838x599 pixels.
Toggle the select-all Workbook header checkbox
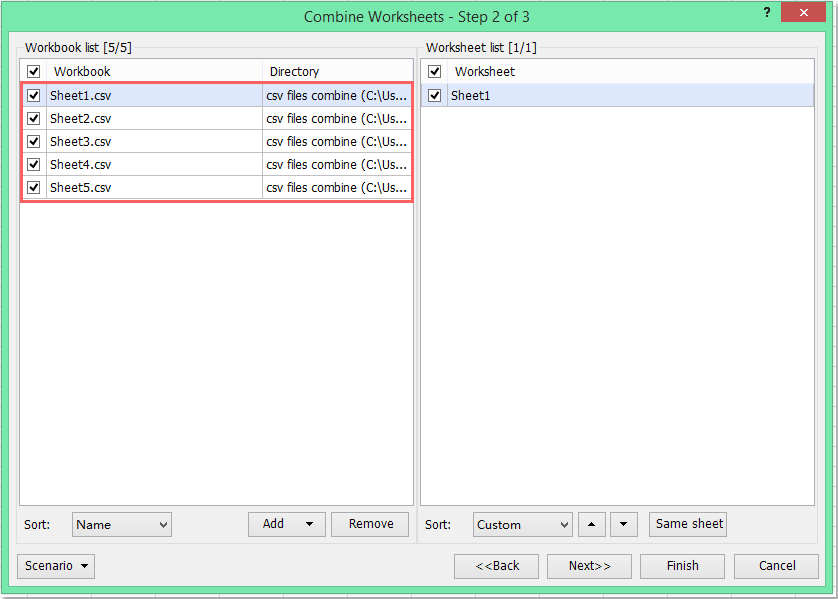coord(34,71)
